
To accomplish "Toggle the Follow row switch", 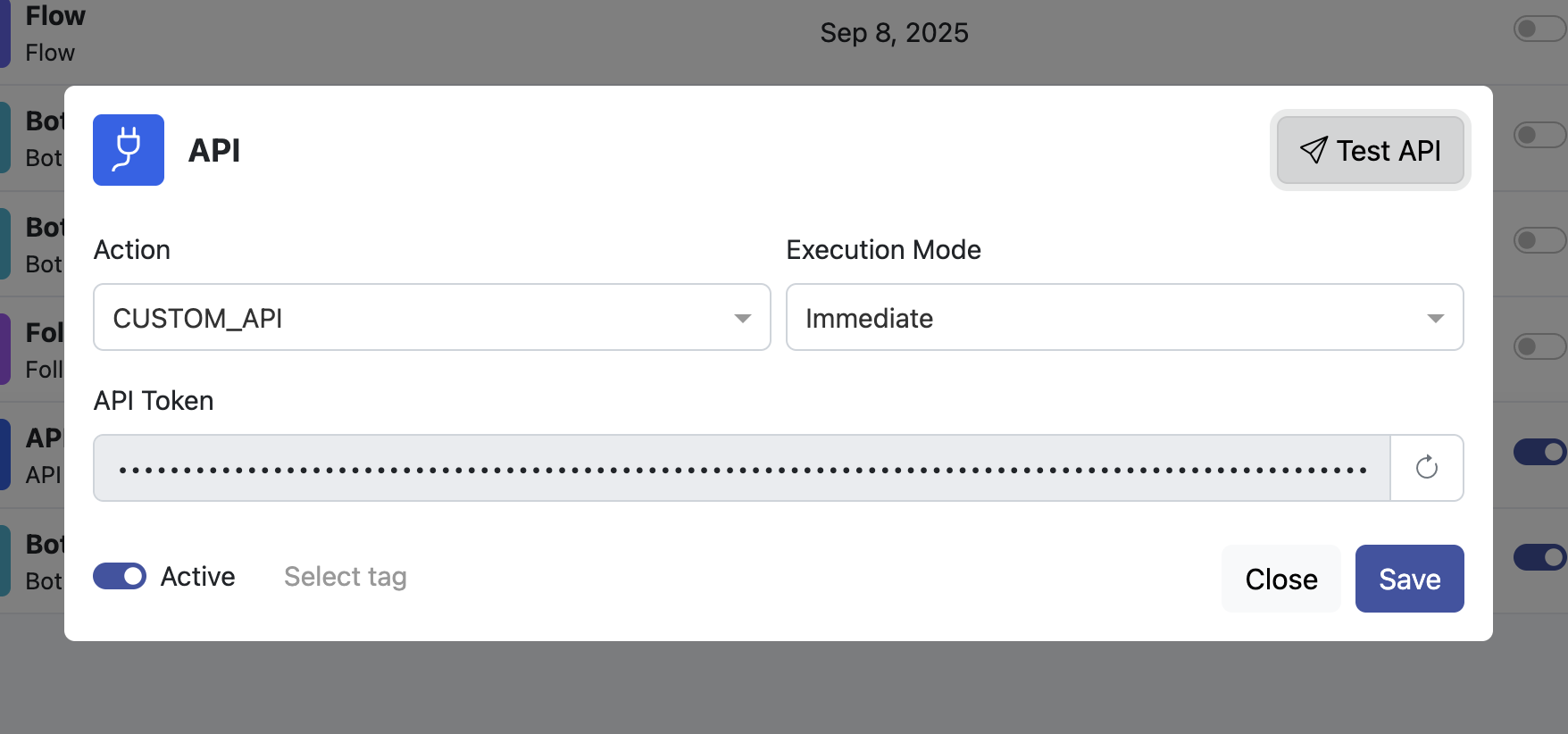I will [1539, 346].
